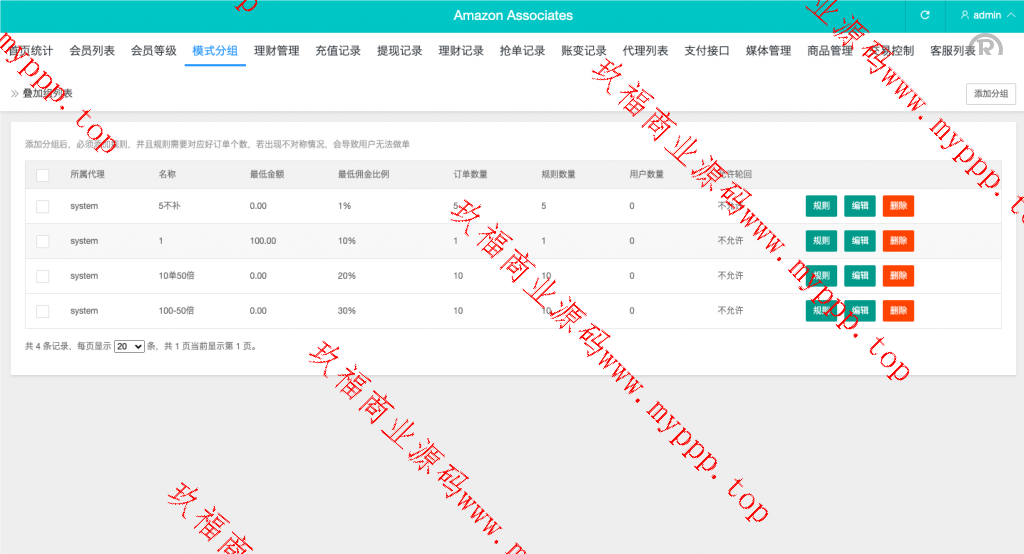Image resolution: width=1024 pixels, height=554 pixels.
Task: Select checkbox for the 100-50倍 row
Action: click(42, 311)
